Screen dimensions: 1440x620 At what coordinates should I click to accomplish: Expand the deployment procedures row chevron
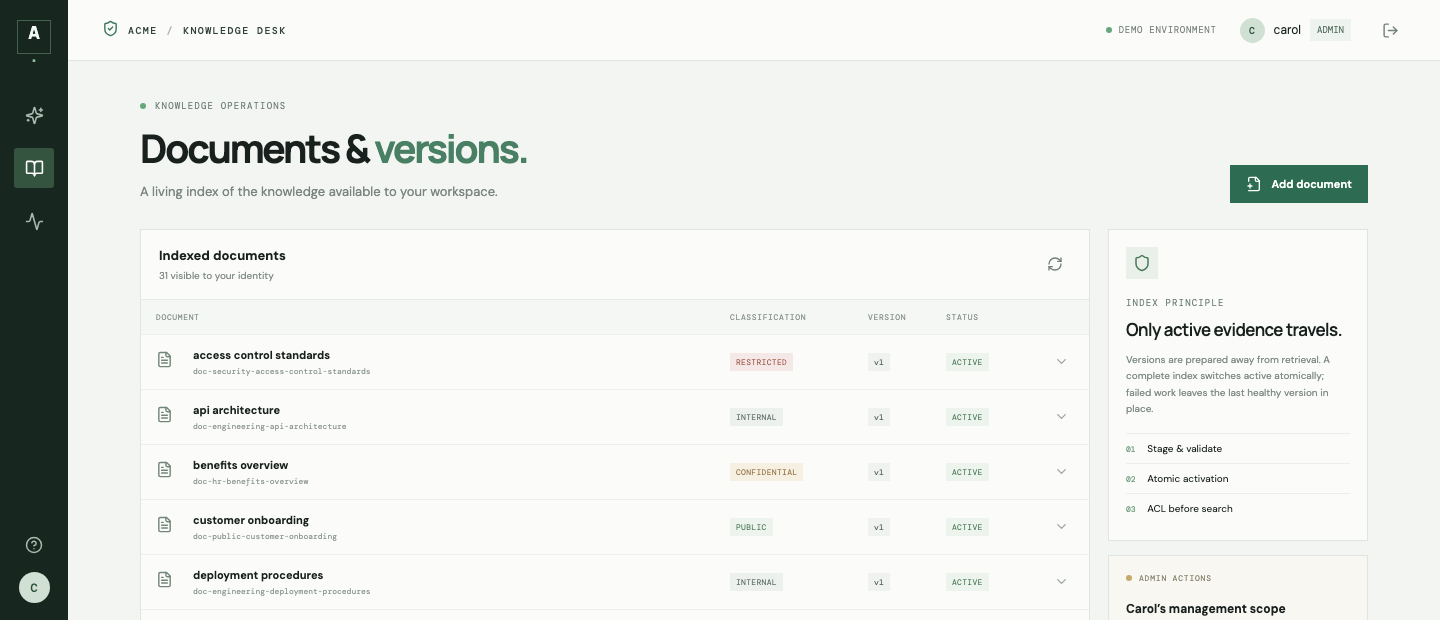1062,581
